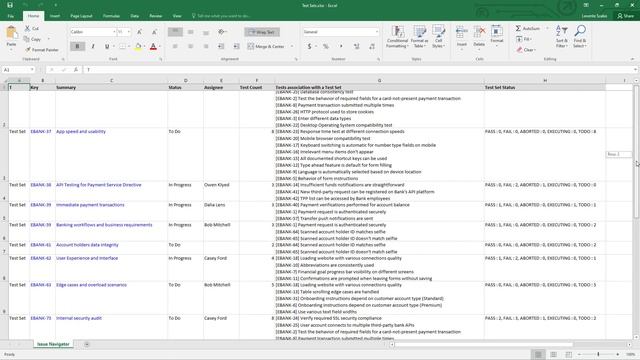The height and width of the screenshot is (360, 640).
Task: Toggle top align in the Alignment group
Action: [x=175, y=32]
